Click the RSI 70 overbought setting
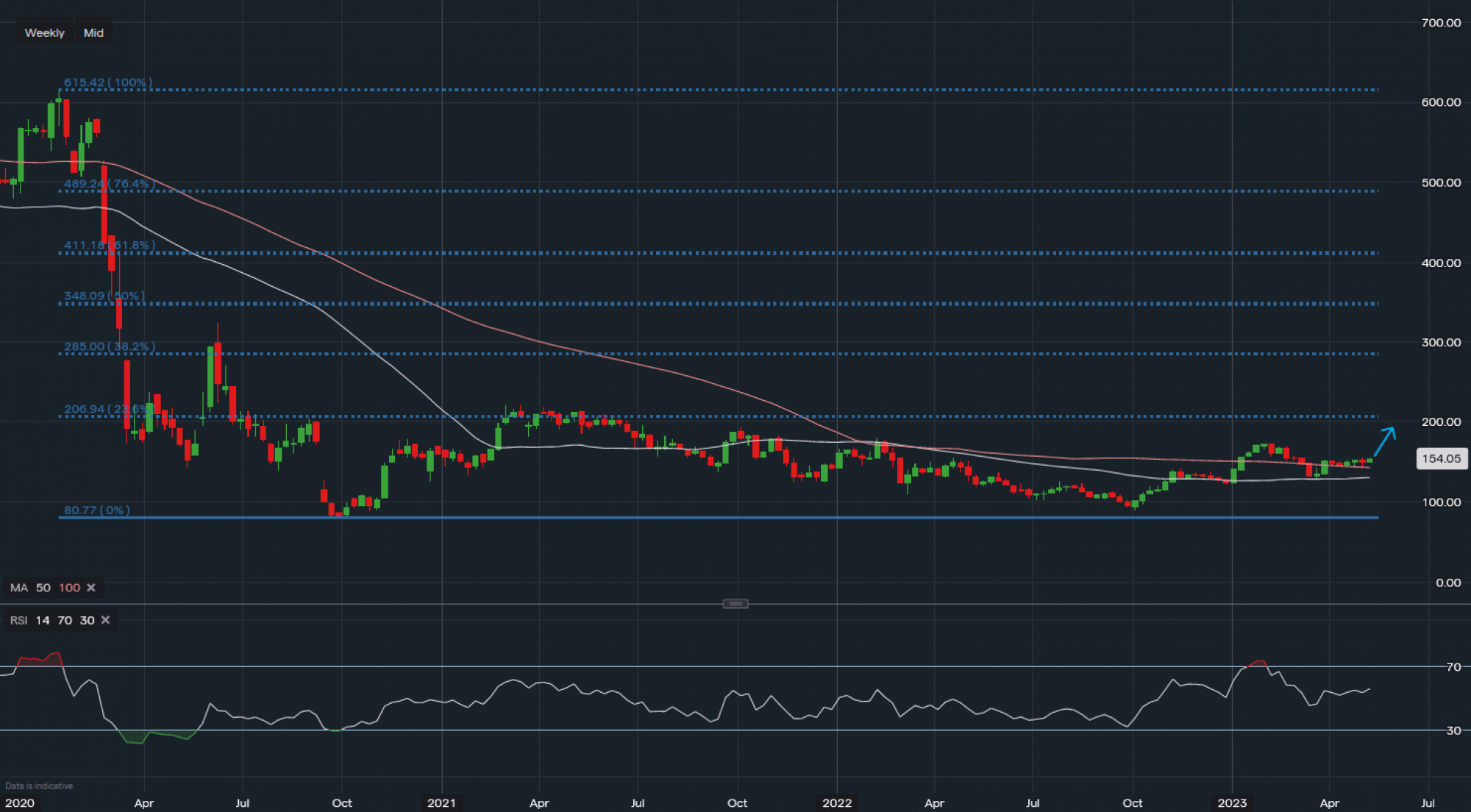The image size is (1471, 812). point(65,620)
